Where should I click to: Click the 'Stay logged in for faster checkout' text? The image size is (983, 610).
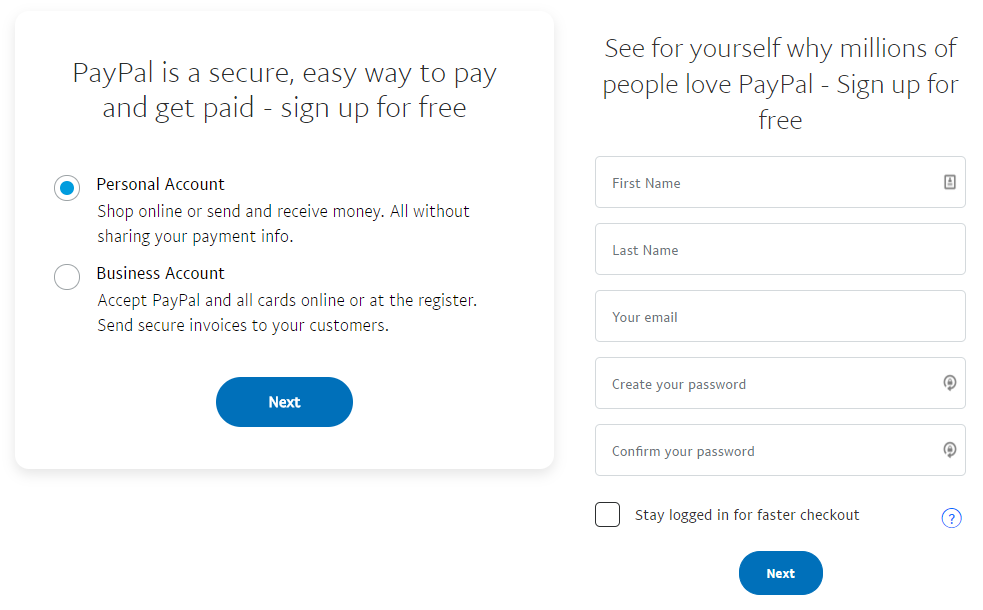(747, 515)
